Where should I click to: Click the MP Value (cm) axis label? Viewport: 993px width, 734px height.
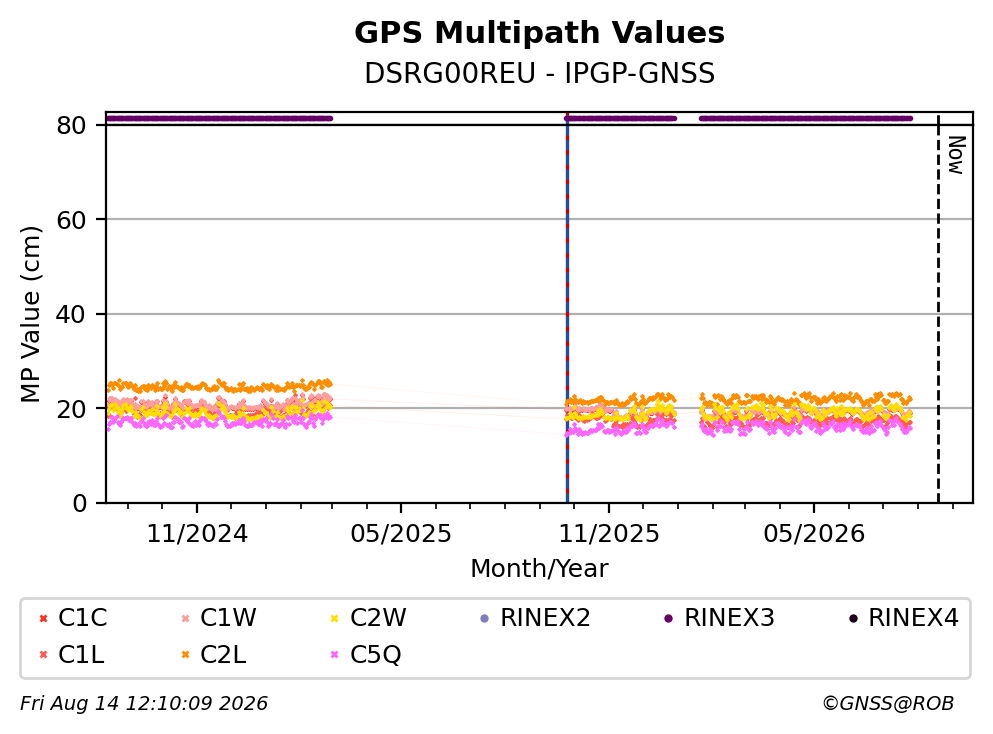pyautogui.click(x=30, y=314)
